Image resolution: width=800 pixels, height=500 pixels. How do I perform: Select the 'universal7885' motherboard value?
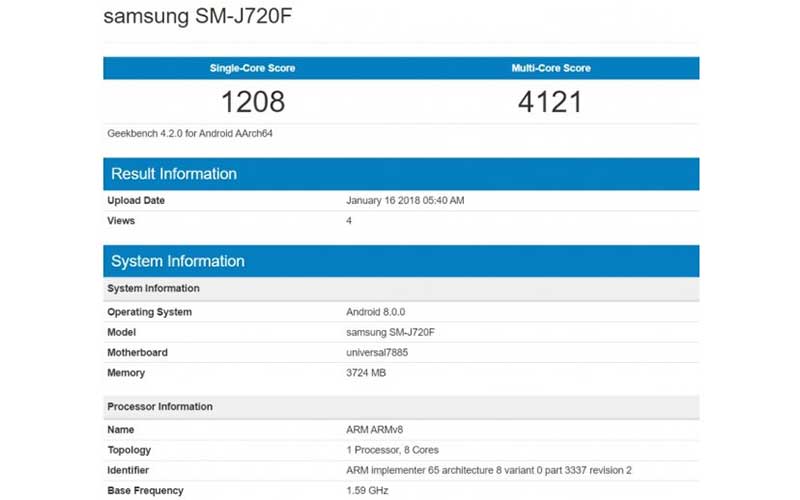point(377,353)
